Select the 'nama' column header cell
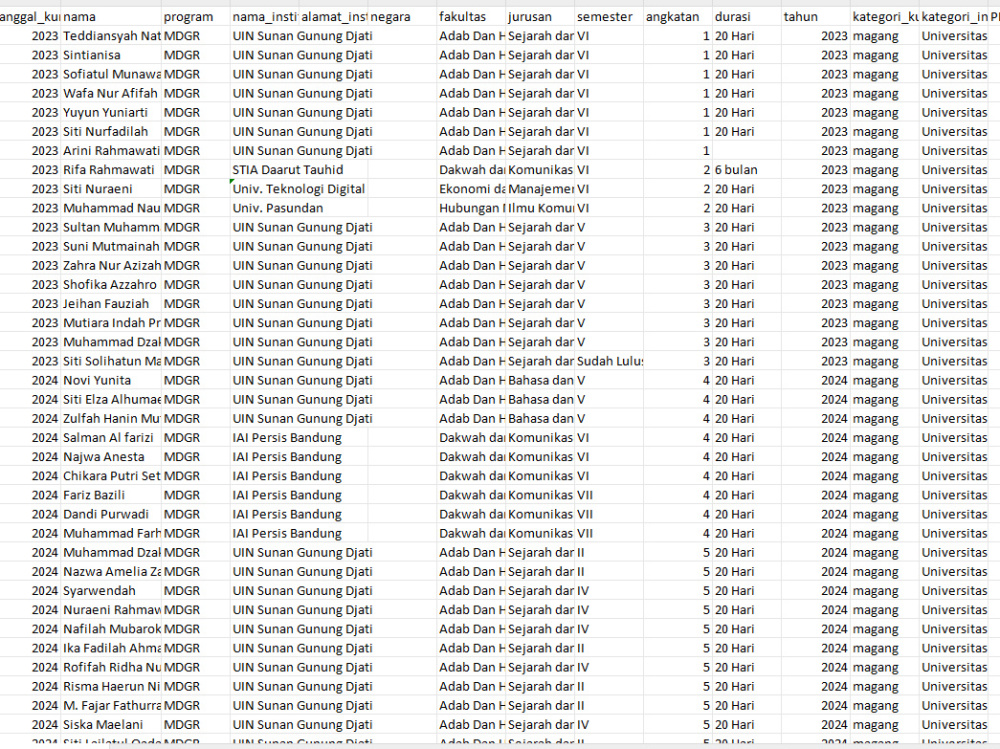1000x749 pixels. (111, 17)
